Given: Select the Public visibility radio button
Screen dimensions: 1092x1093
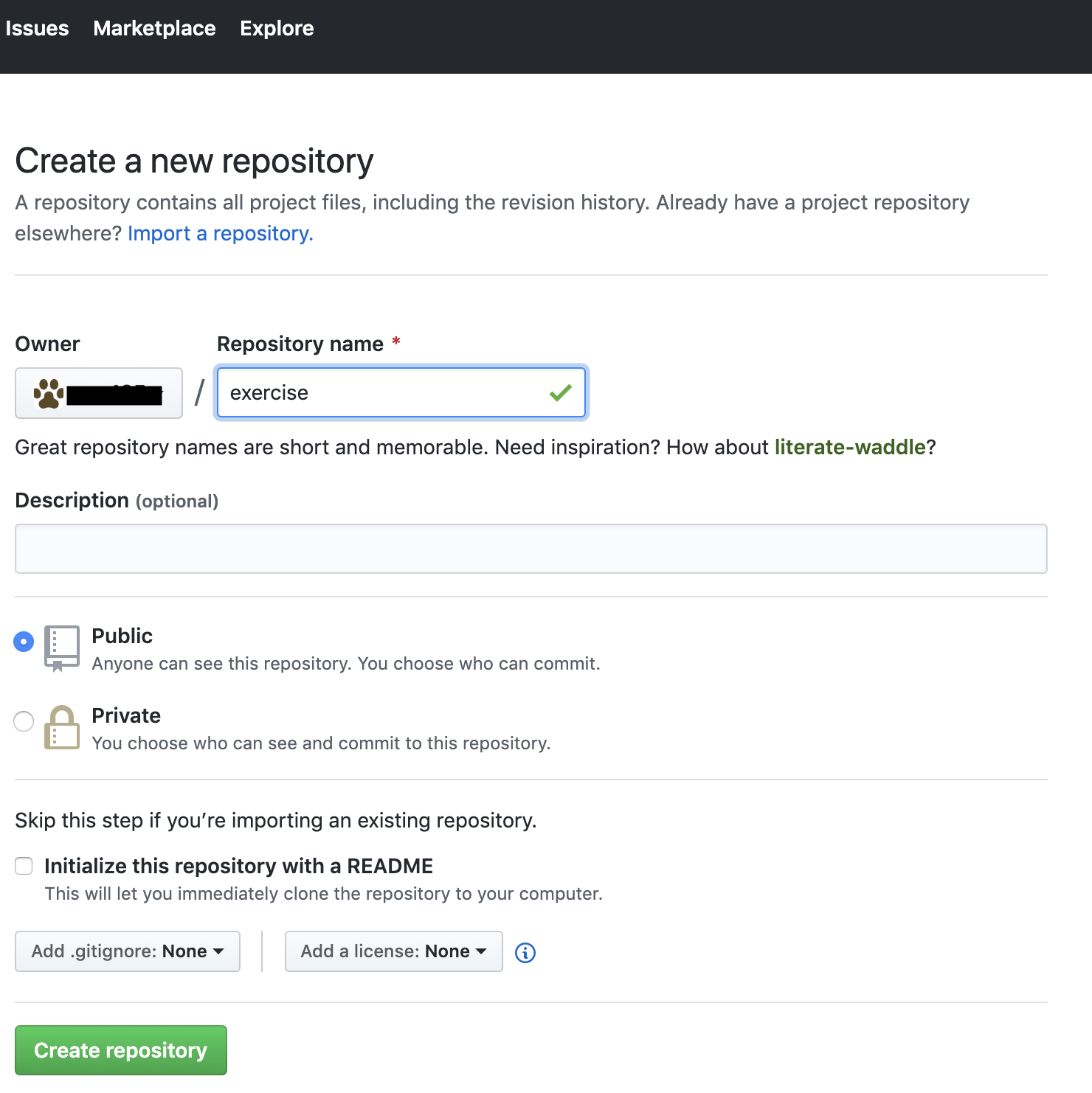Looking at the screenshot, I should [24, 642].
